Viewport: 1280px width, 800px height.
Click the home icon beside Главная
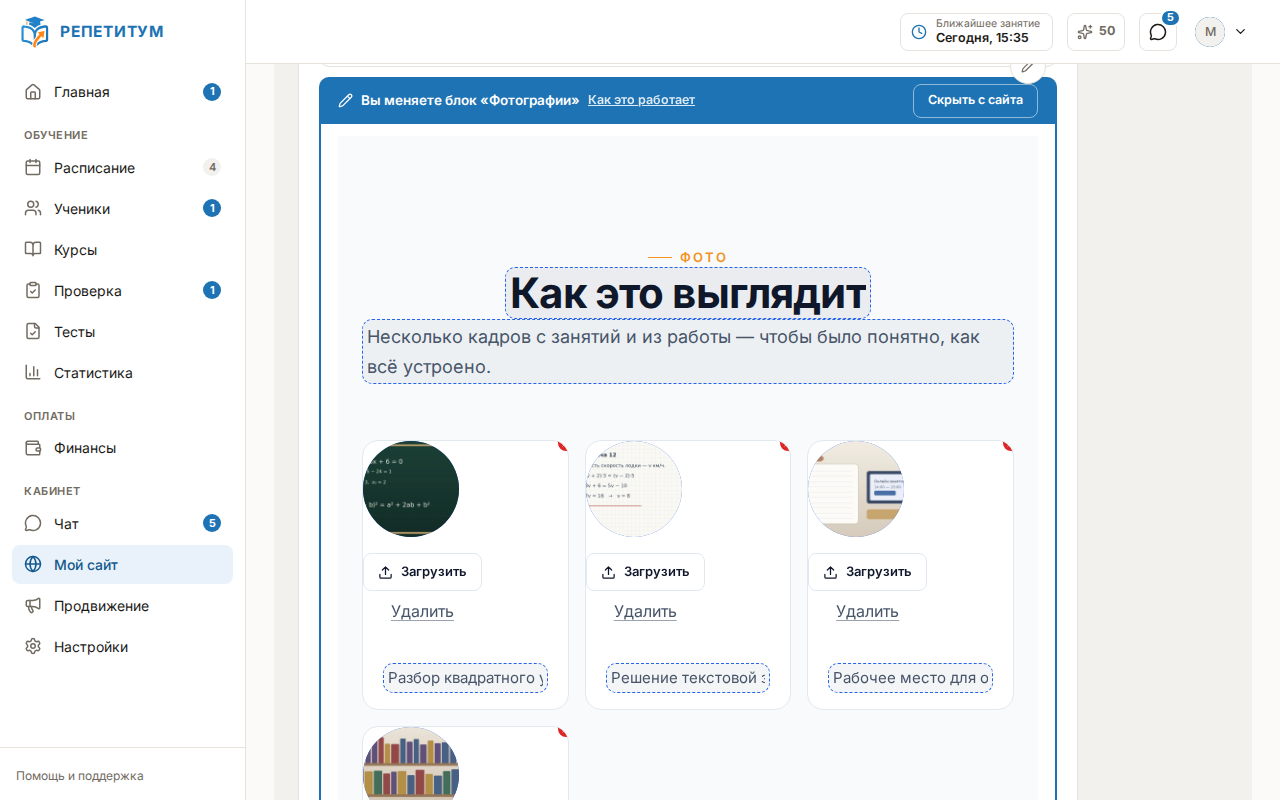tap(33, 92)
